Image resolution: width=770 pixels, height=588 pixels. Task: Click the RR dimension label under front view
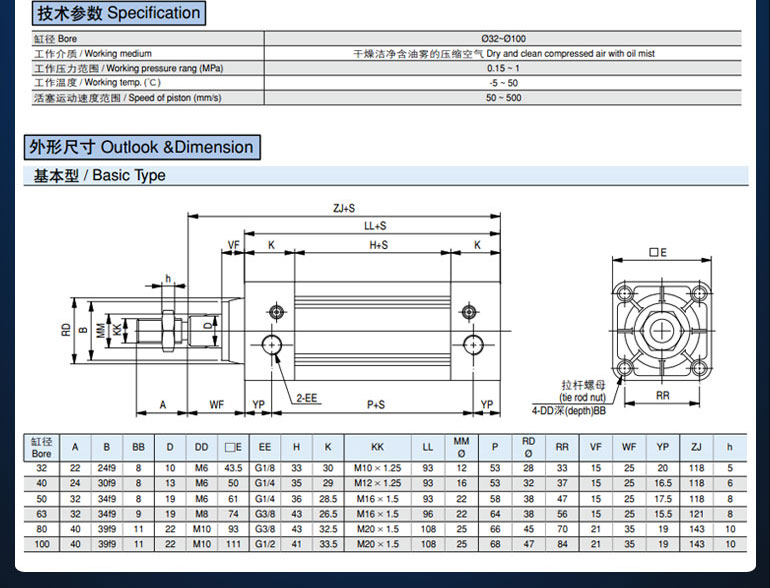662,396
